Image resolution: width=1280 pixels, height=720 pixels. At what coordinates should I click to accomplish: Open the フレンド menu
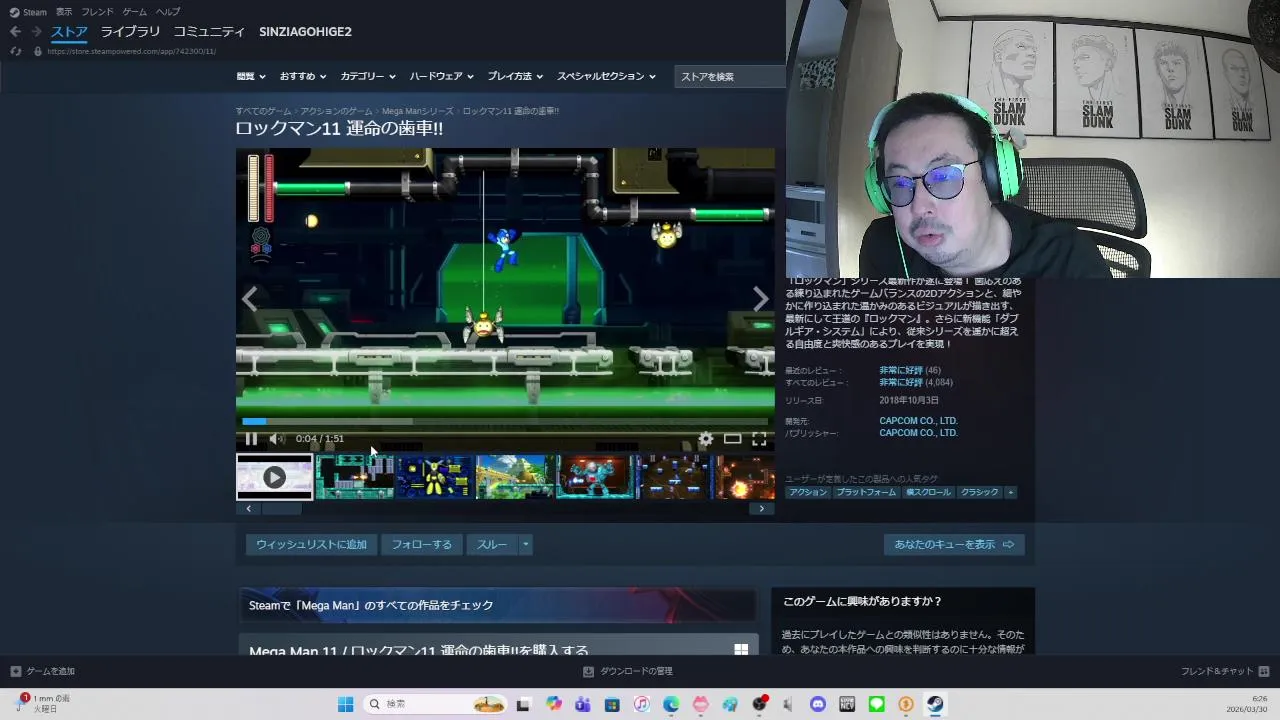[97, 12]
